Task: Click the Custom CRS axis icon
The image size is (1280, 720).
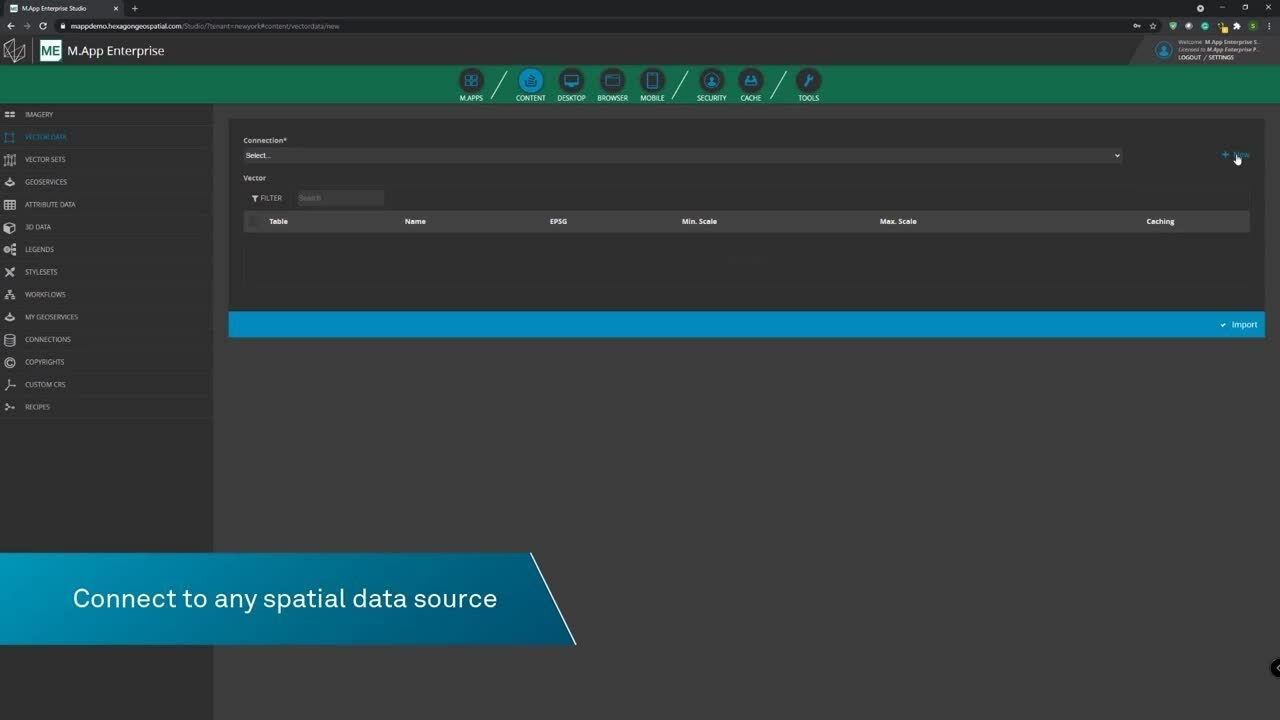Action: pos(10,385)
